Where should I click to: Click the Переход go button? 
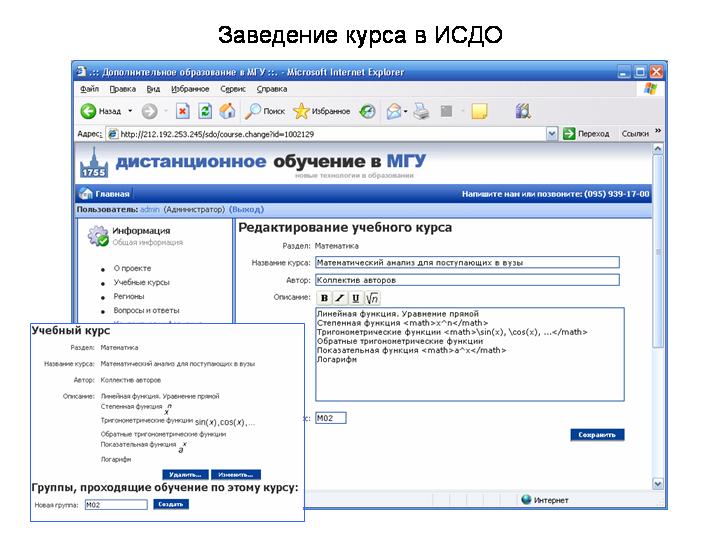[586, 134]
